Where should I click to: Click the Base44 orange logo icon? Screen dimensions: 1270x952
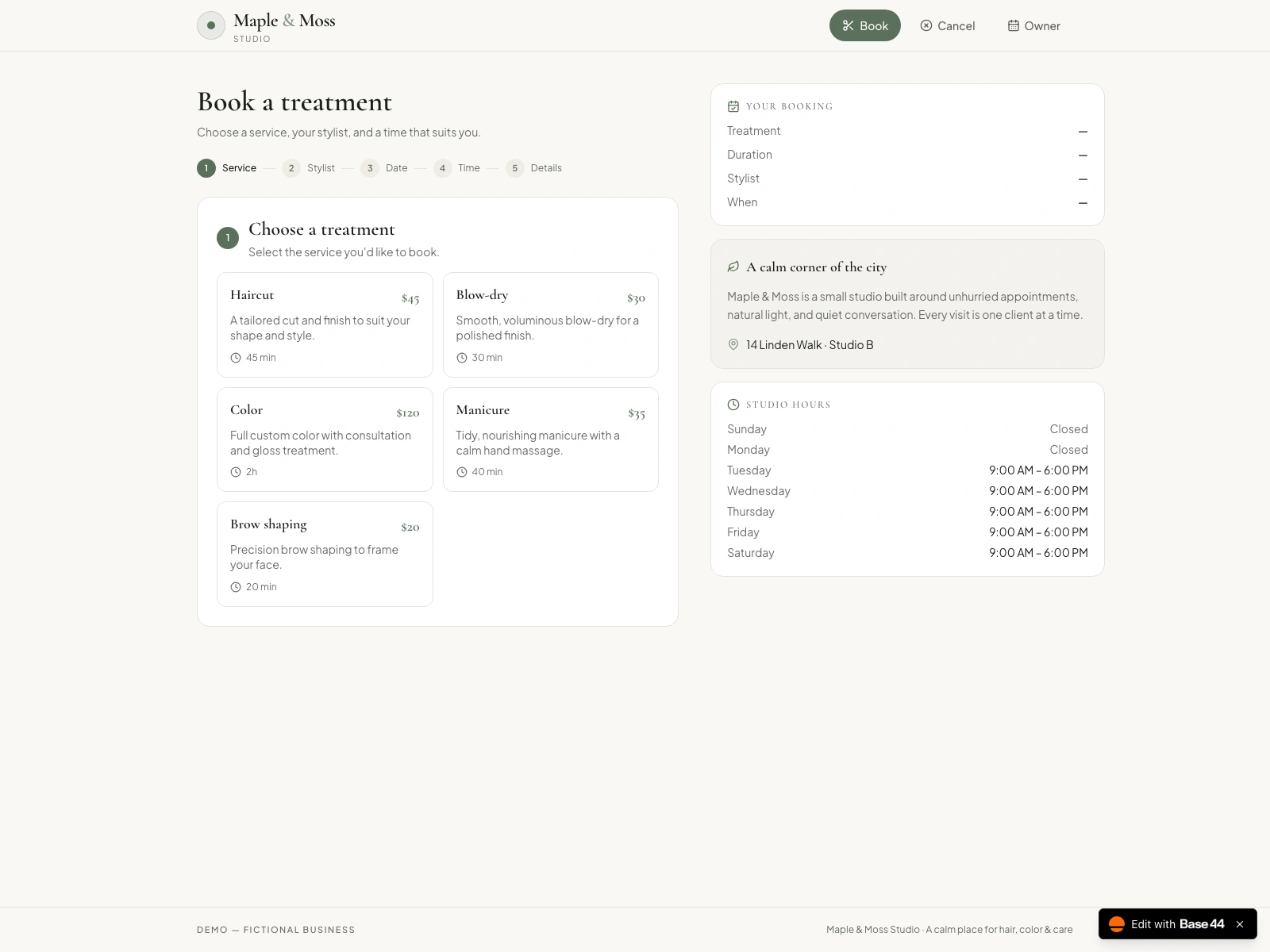1117,924
